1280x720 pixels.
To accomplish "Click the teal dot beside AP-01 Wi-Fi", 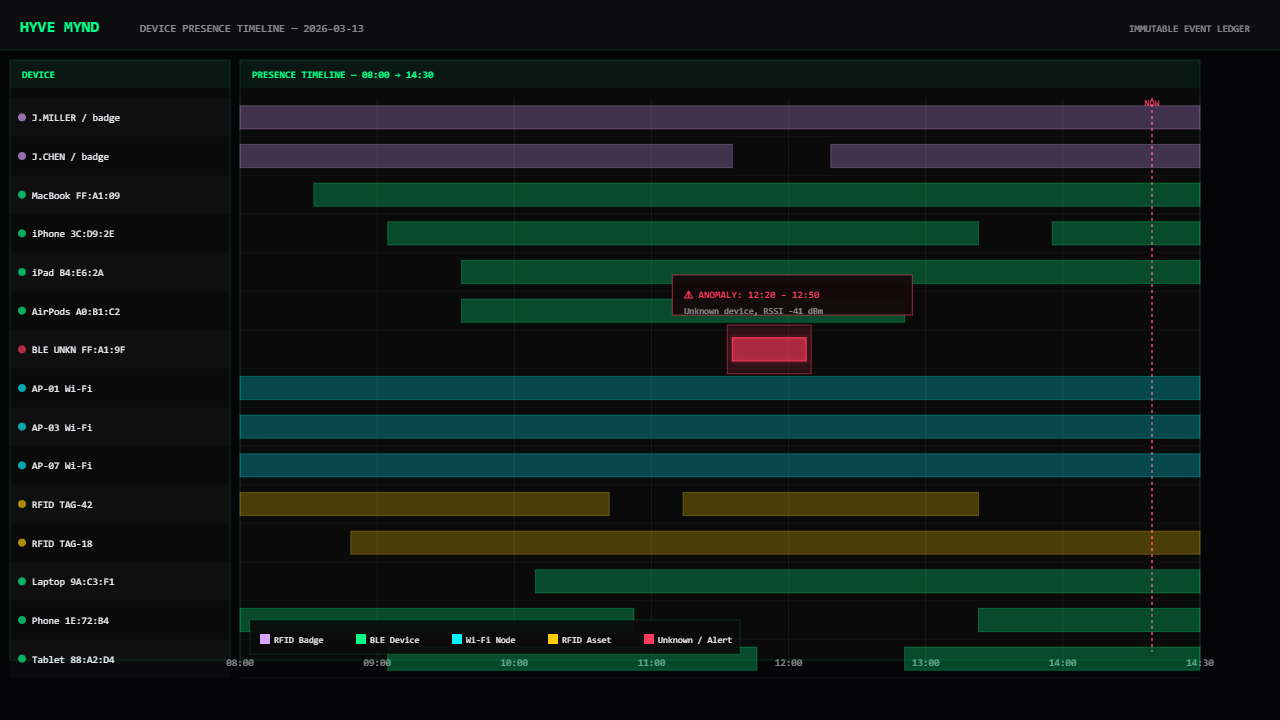I will tap(22, 388).
